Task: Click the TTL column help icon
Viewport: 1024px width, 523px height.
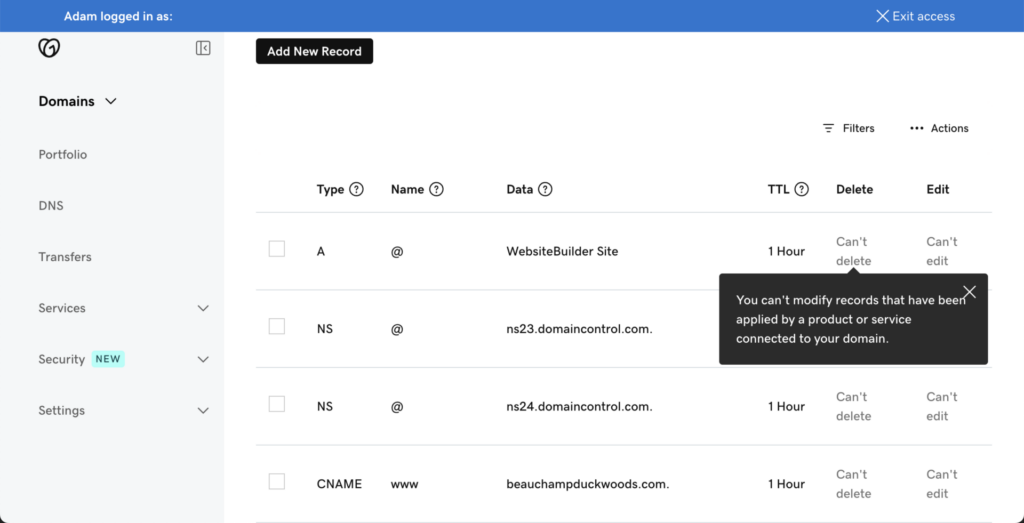Action: pyautogui.click(x=801, y=189)
